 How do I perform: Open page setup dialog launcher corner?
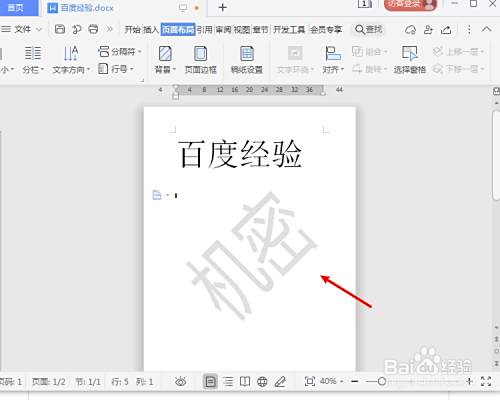(x=142, y=80)
